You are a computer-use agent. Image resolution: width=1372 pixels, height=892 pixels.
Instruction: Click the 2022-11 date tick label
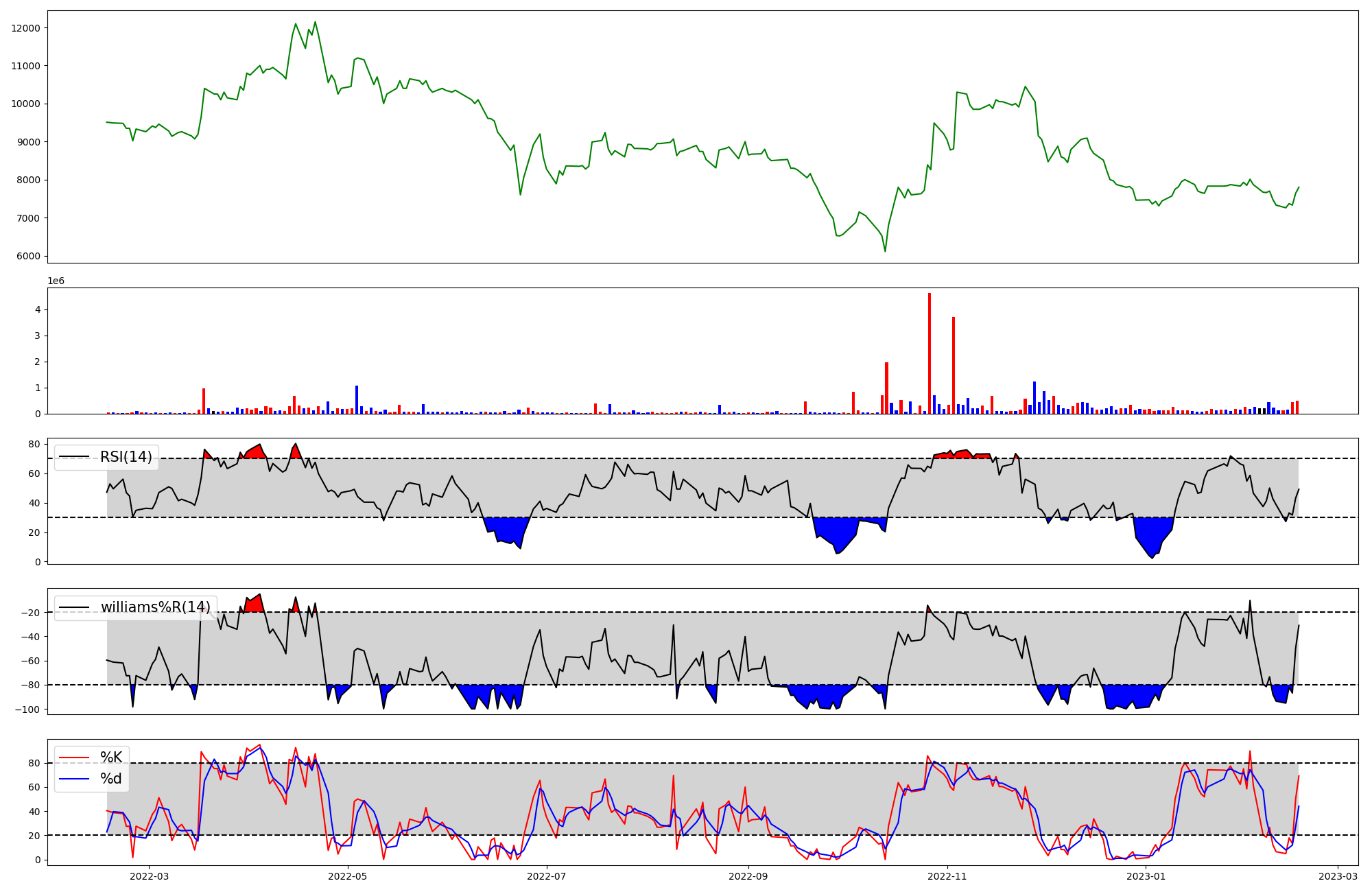[947, 876]
